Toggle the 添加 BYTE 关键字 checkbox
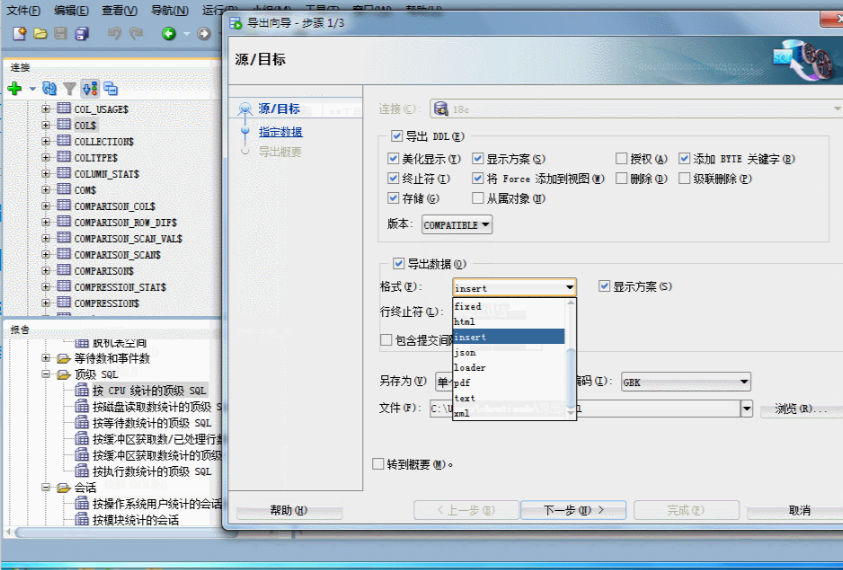 coord(684,159)
